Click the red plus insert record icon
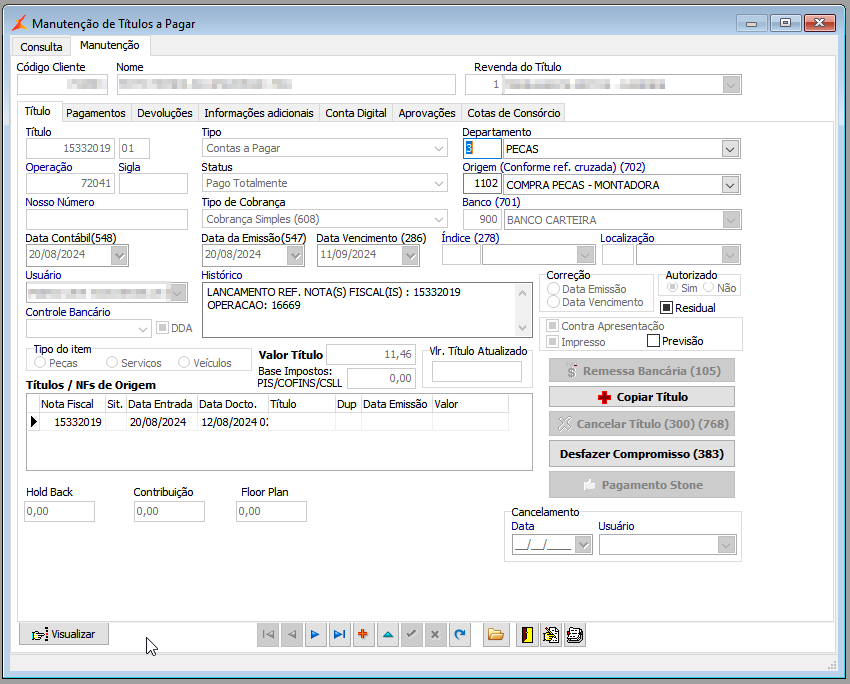This screenshot has height=684, width=850. point(362,634)
